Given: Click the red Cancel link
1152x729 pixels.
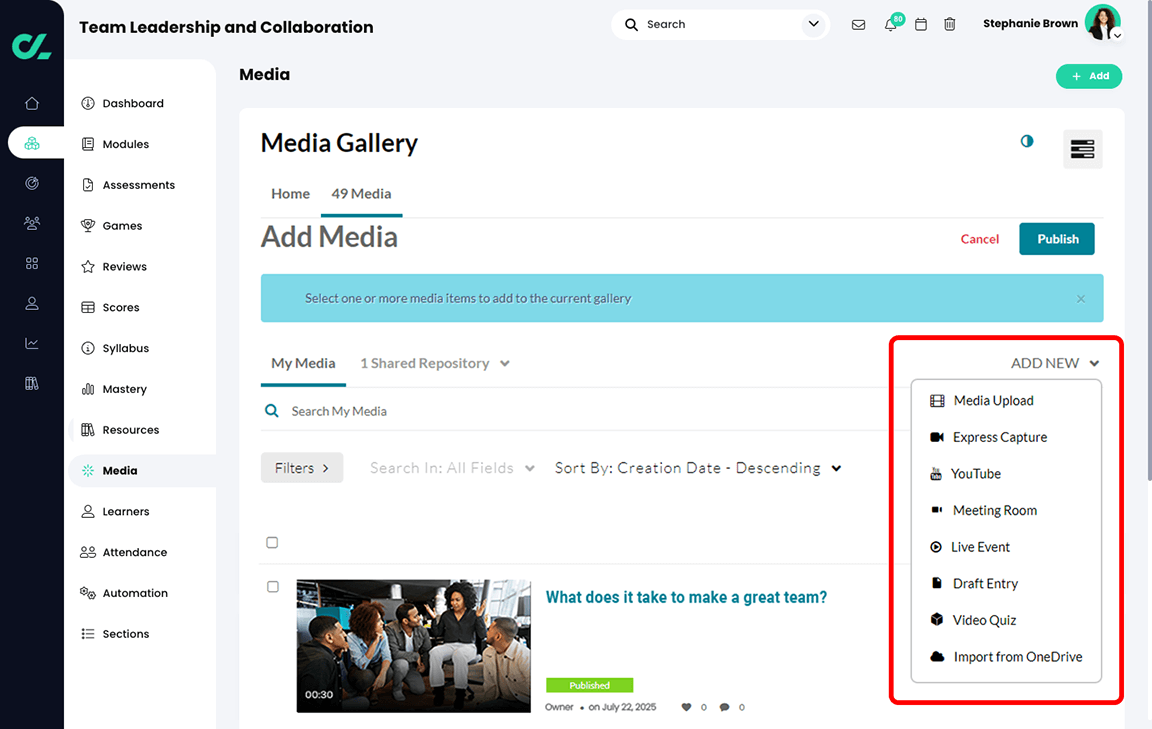Looking at the screenshot, I should (x=979, y=239).
